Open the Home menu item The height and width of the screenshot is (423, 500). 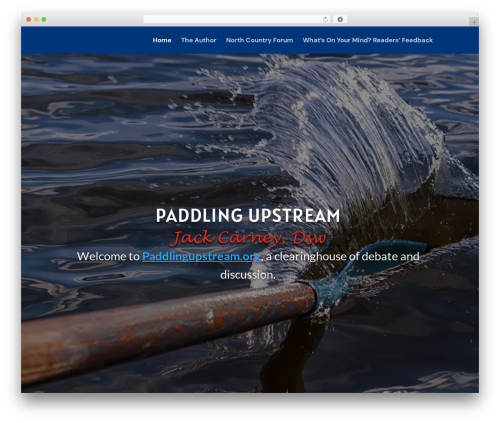coord(162,40)
